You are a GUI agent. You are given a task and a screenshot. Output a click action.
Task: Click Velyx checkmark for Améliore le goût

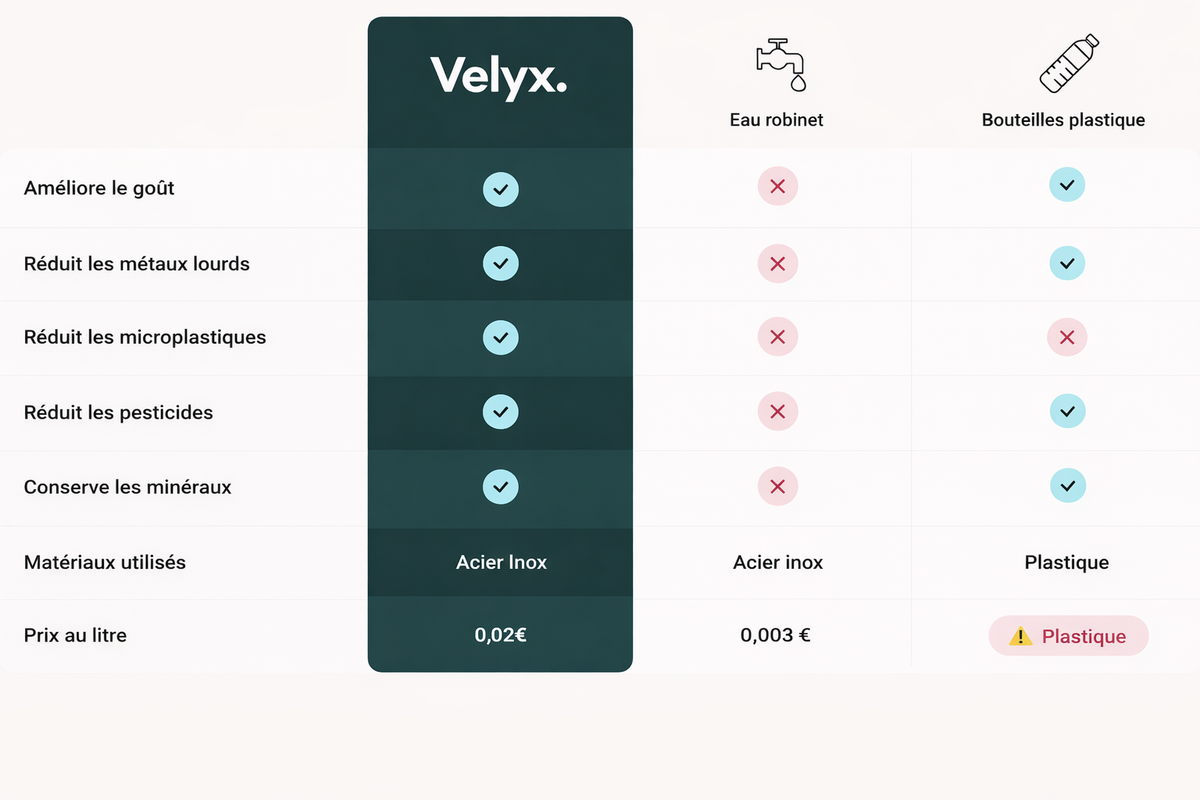500,189
